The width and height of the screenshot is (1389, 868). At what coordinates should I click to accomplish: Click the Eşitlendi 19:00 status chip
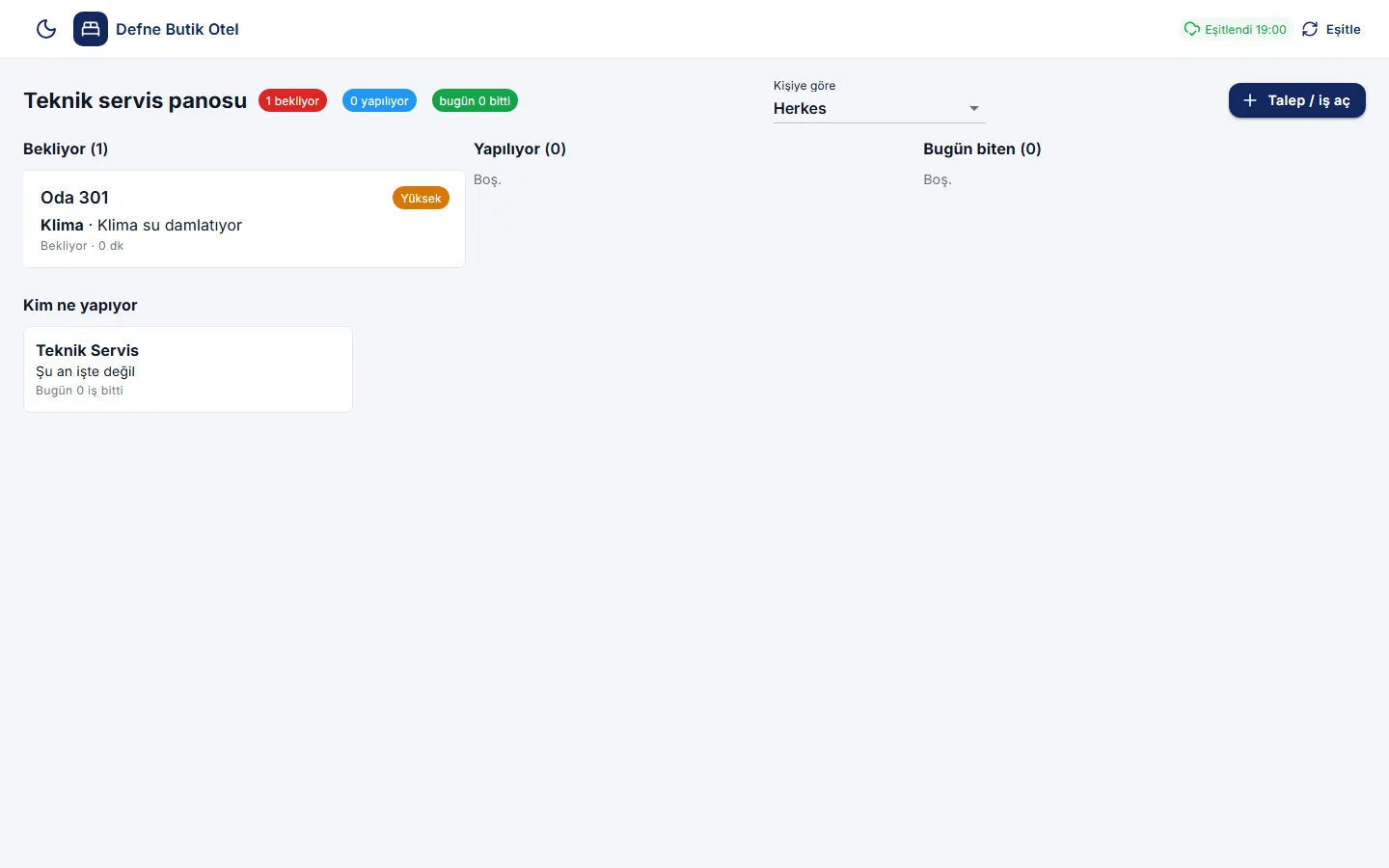click(x=1236, y=29)
